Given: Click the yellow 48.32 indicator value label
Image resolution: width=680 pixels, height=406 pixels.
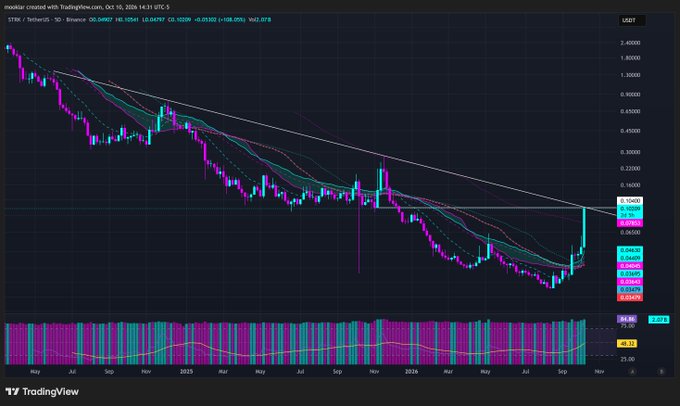Looking at the screenshot, I should click(627, 344).
